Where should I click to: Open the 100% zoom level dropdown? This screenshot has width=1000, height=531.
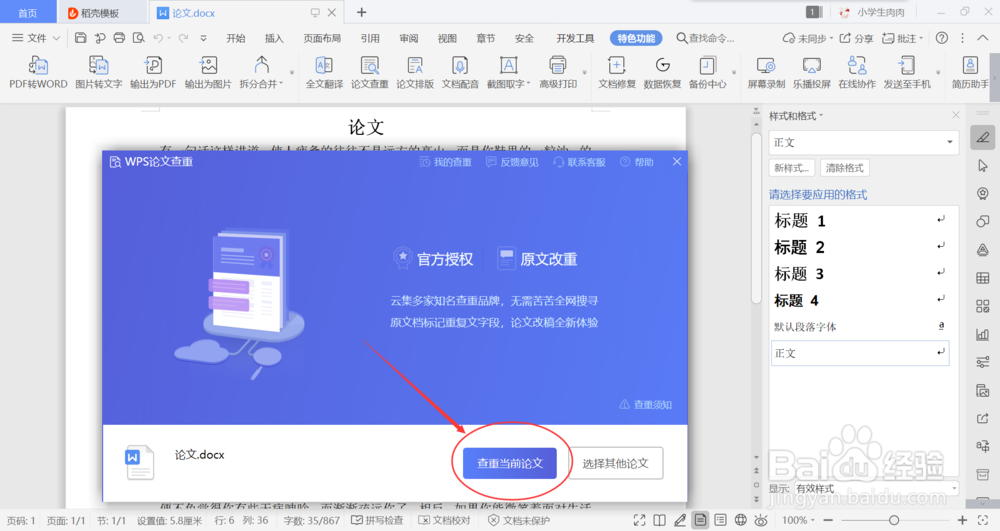(x=798, y=520)
